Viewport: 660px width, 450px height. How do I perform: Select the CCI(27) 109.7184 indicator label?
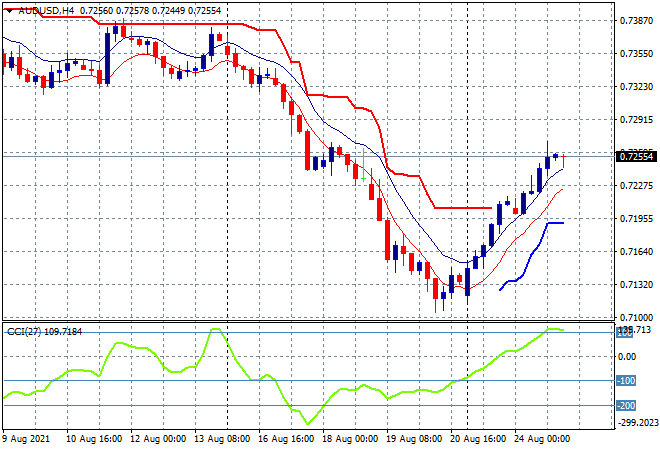pyautogui.click(x=45, y=332)
